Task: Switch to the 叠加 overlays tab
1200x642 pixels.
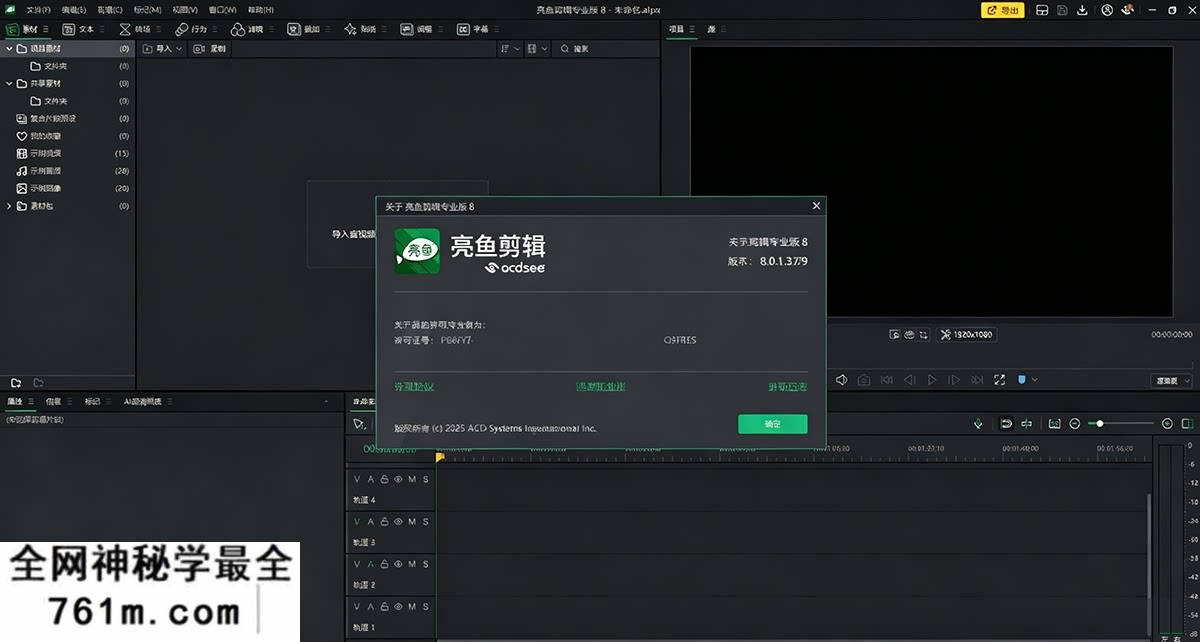Action: click(x=302, y=30)
